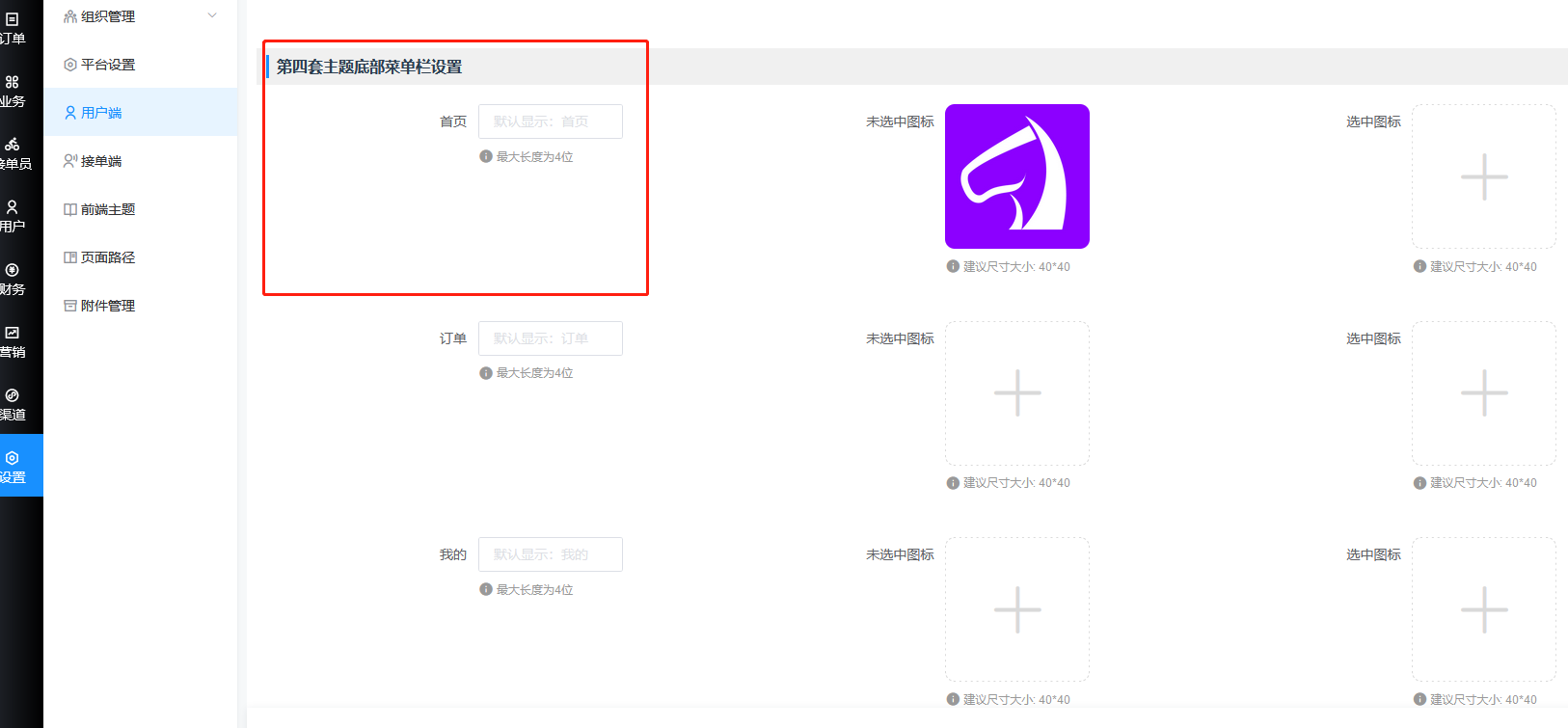Open the 财务 section in left sidebar
Viewport: 1568px width, 728px height.
[x=14, y=279]
